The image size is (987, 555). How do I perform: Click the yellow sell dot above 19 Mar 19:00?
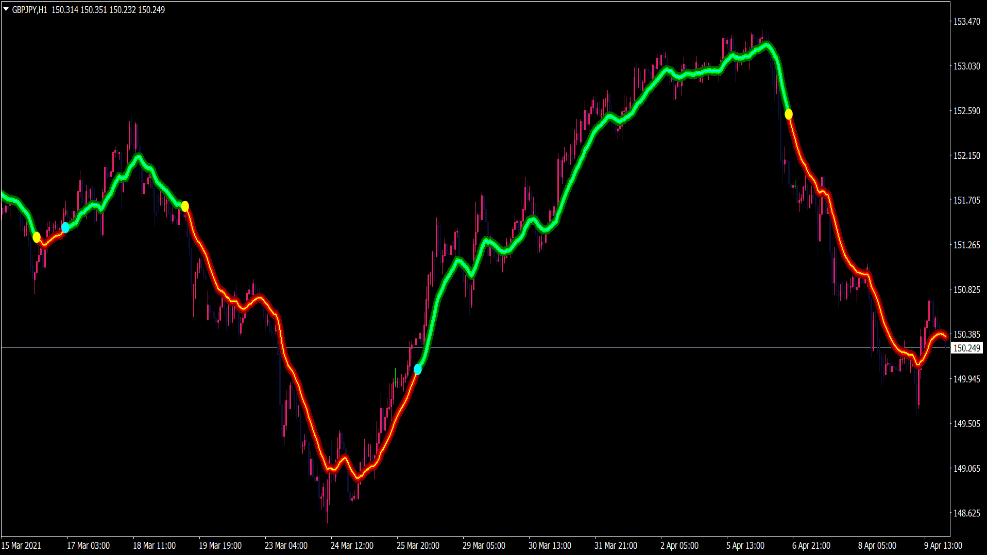click(185, 206)
